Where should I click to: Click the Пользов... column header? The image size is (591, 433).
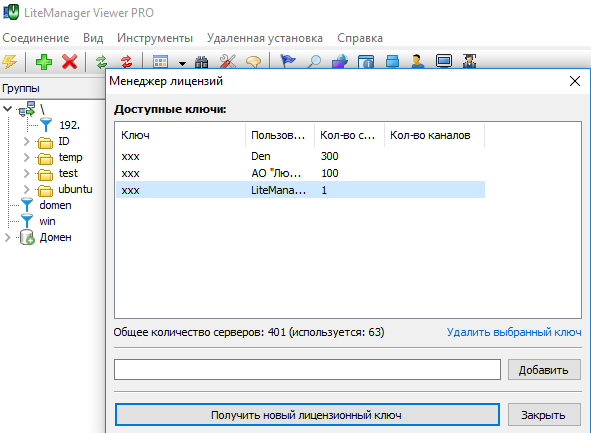280,135
